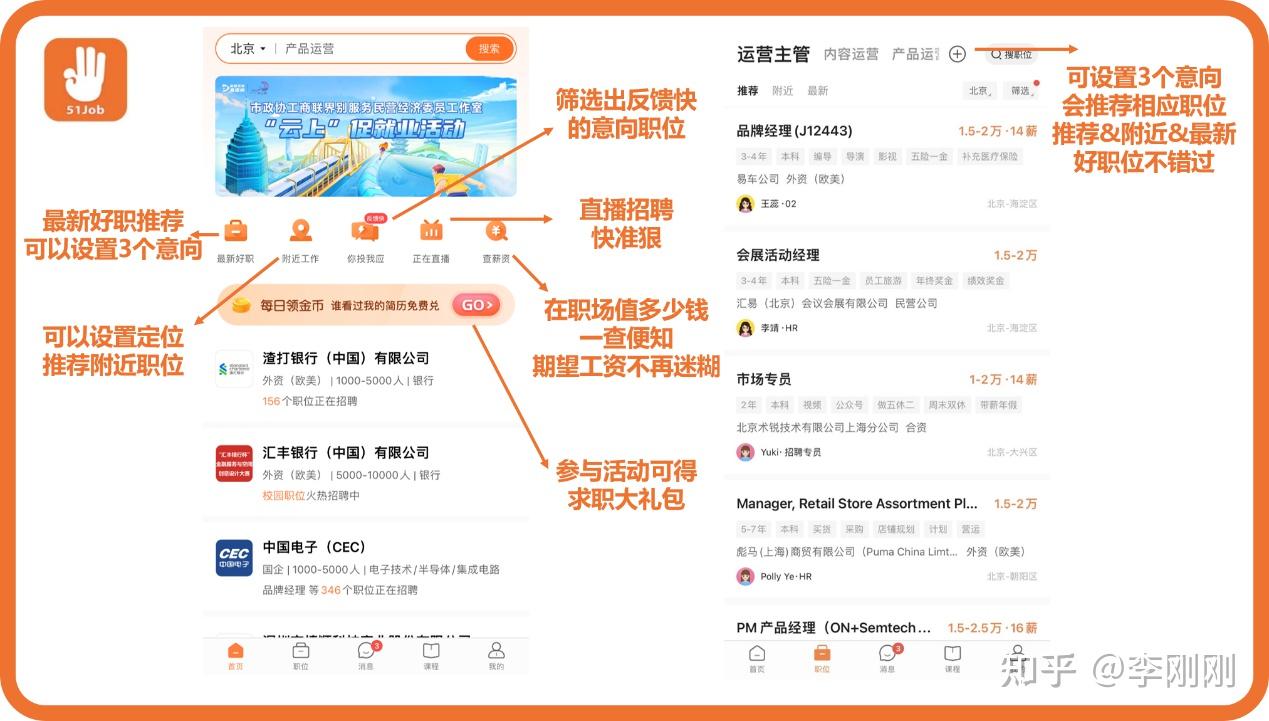Open the 汇丰银行 red company logo

235,463
